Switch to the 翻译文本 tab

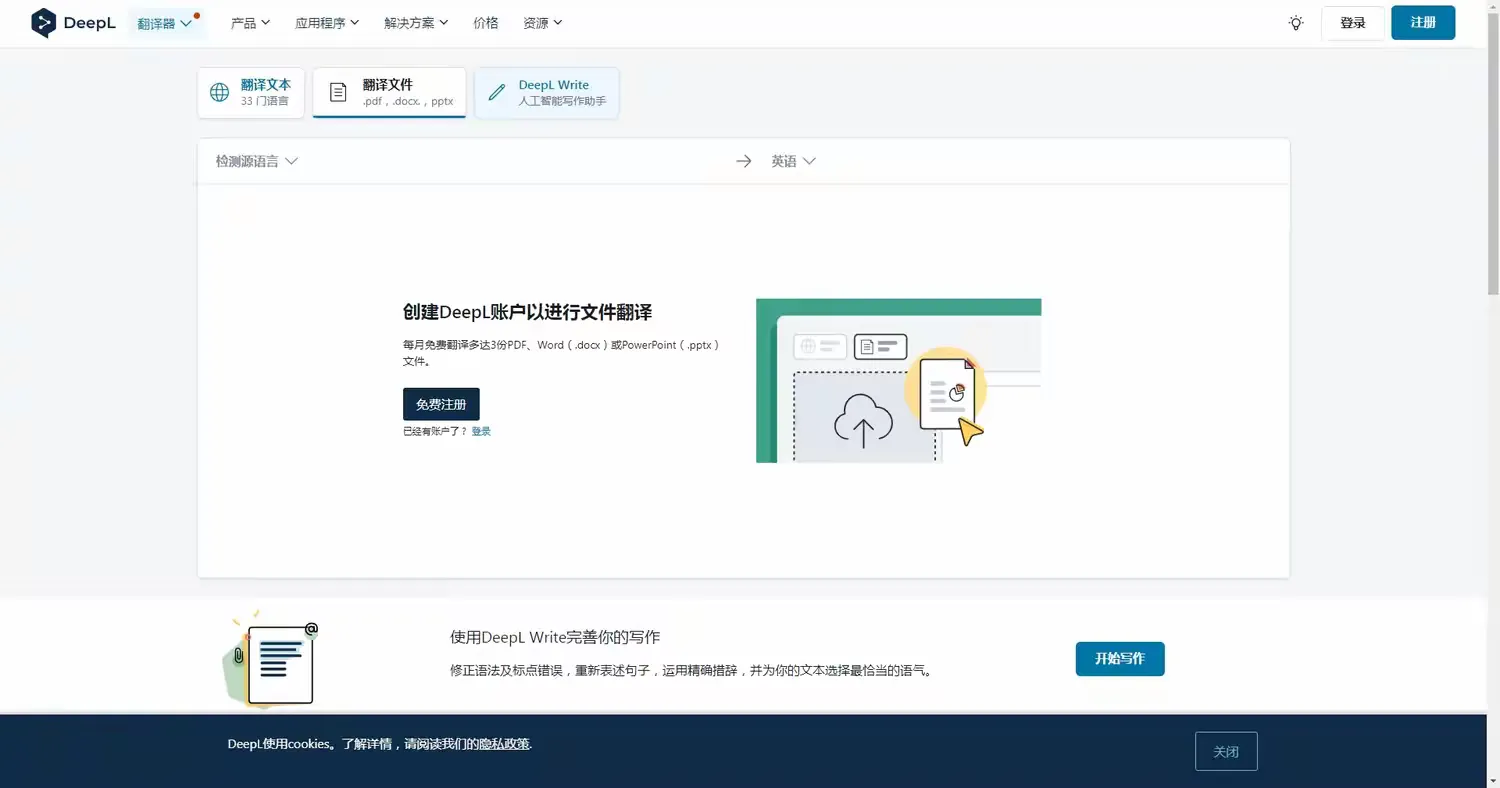pyautogui.click(x=251, y=93)
